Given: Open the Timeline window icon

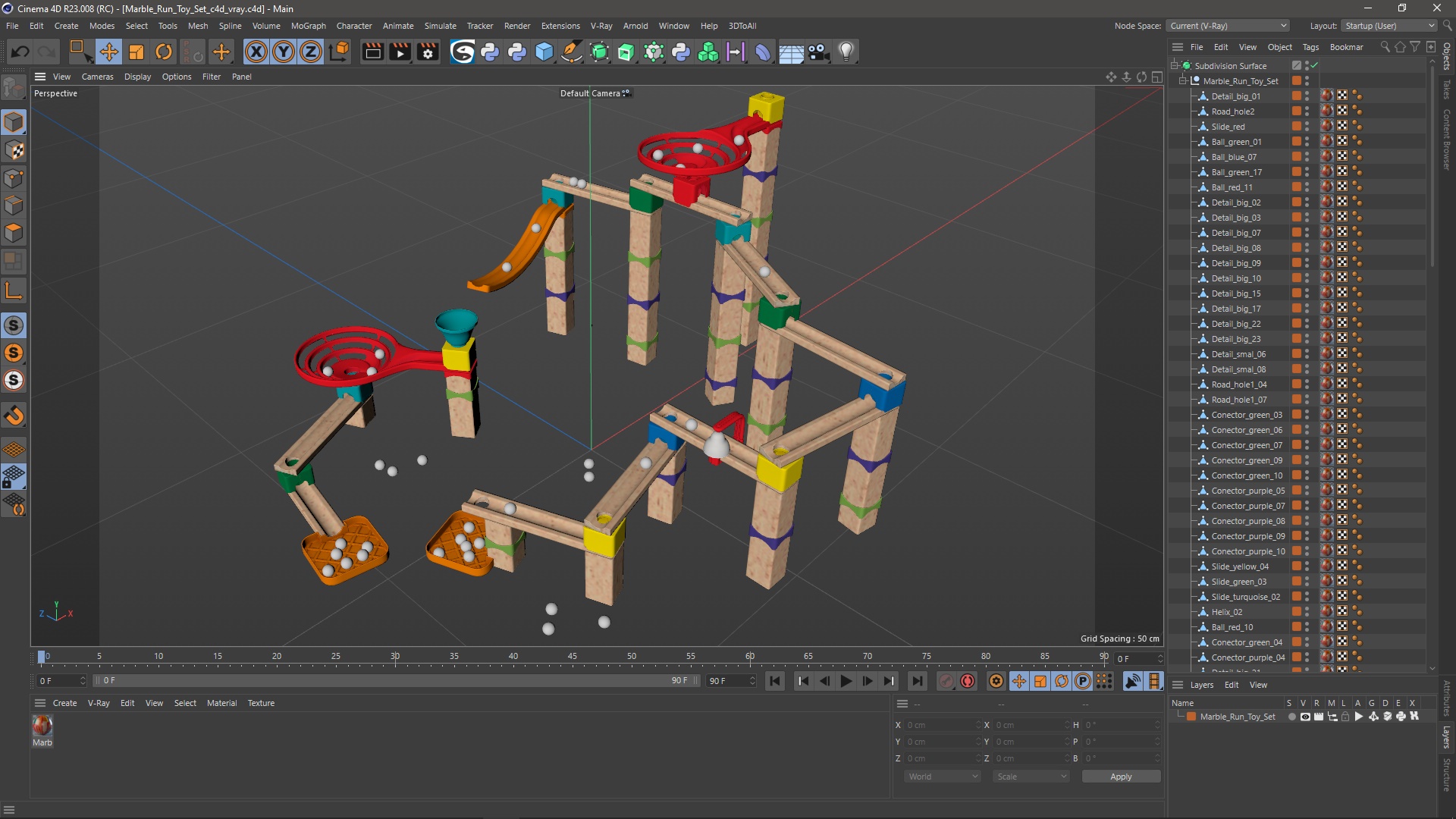Looking at the screenshot, I should [1153, 681].
